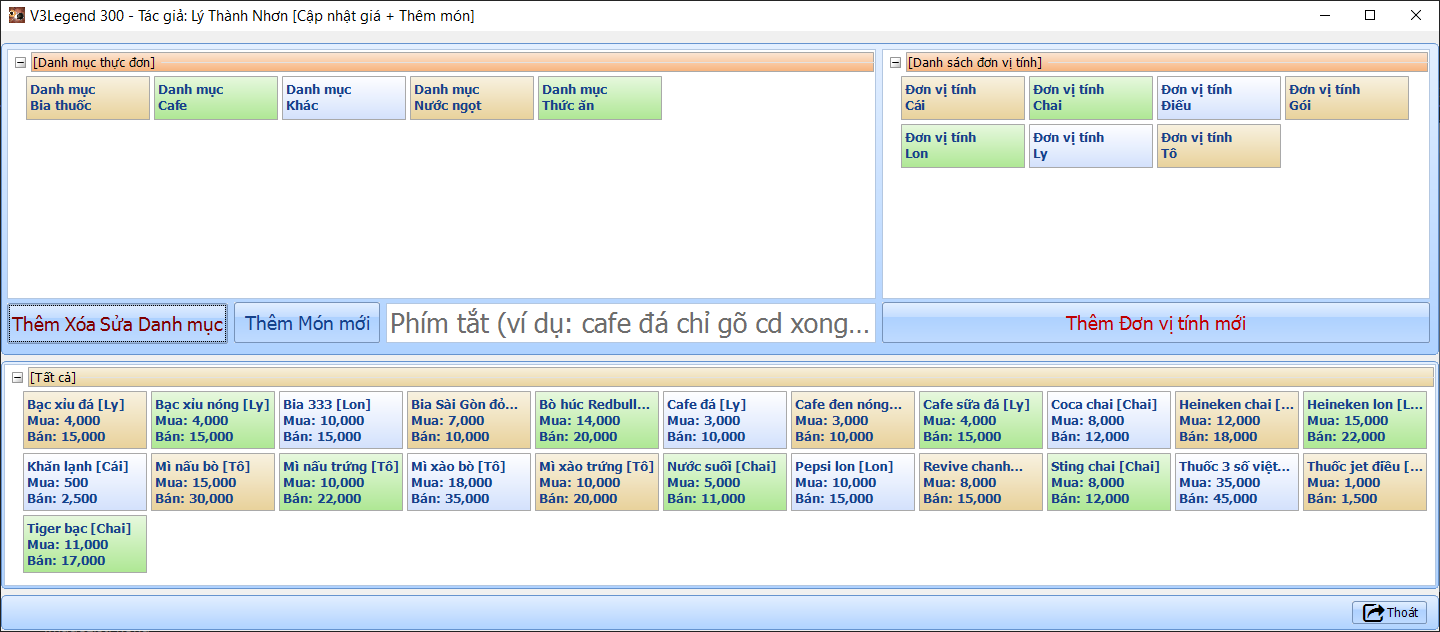Select the Đơn vị tính Tô tile
Screen dimensions: 1440x632
[1219, 146]
